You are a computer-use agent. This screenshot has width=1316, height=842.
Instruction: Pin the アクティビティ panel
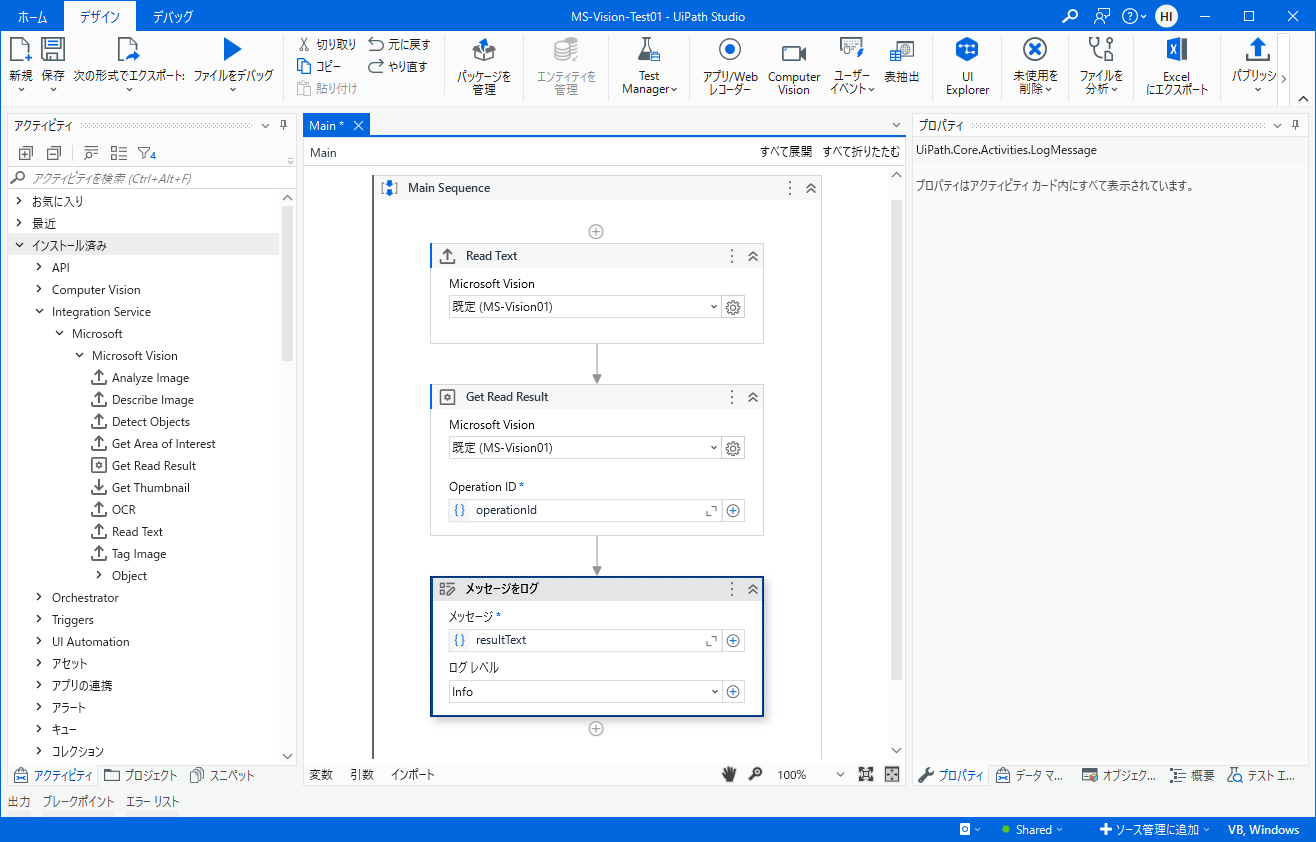click(283, 125)
